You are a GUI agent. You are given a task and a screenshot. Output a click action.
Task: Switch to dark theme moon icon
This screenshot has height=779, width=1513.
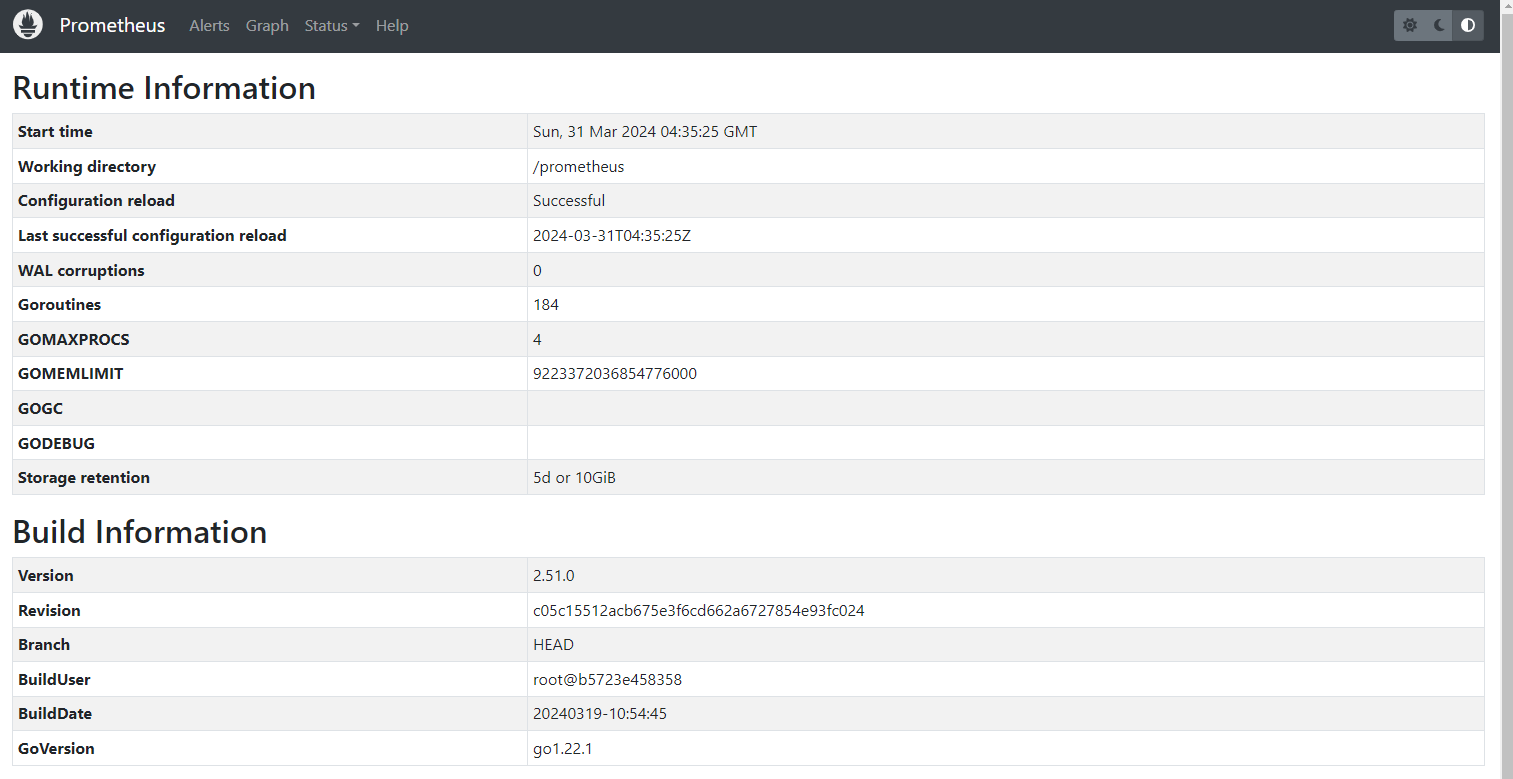[x=1439, y=25]
